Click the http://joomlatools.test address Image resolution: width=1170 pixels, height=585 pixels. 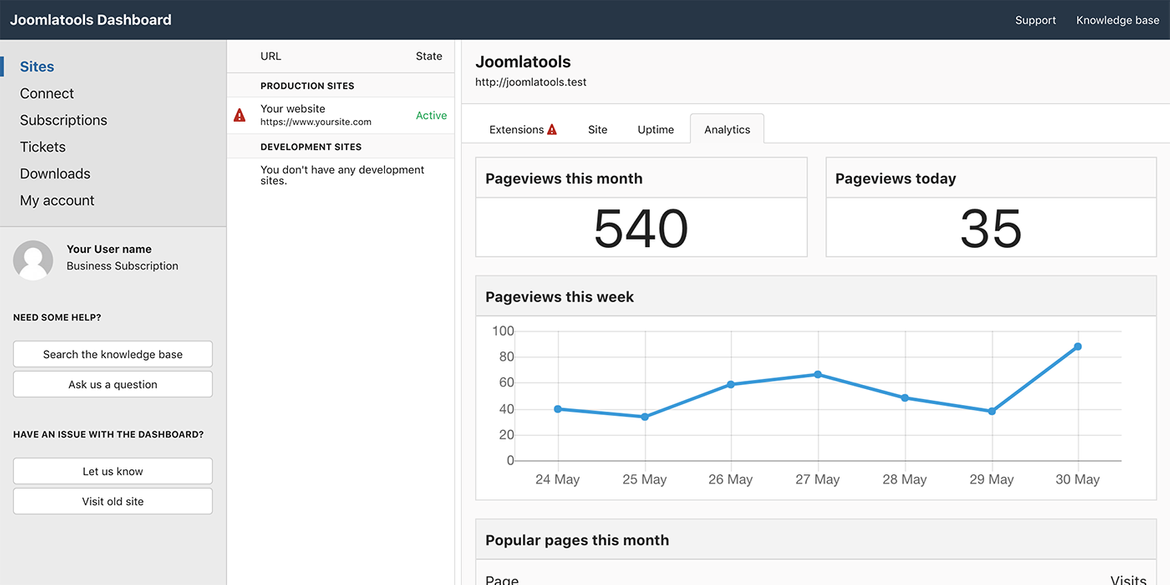click(x=531, y=82)
